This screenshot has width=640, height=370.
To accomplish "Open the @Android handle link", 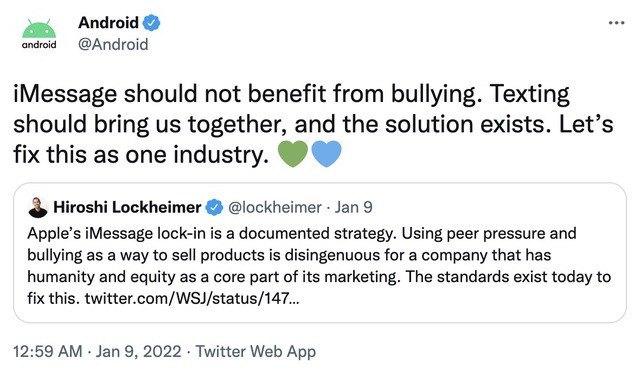I will [x=113, y=44].
